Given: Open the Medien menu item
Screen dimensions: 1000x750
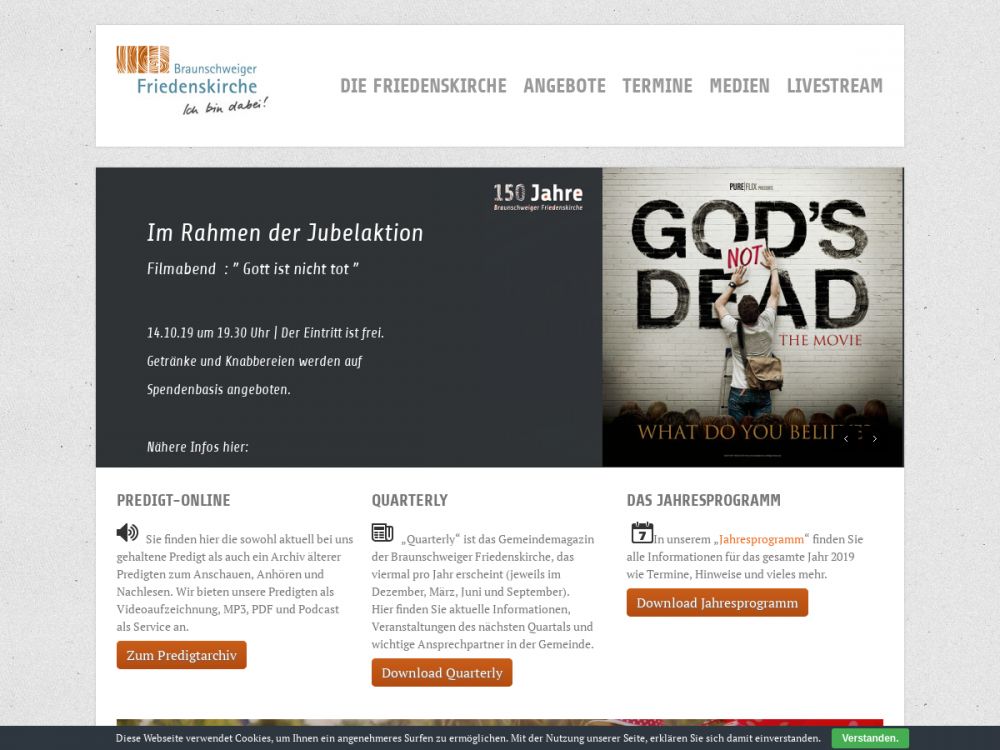Looking at the screenshot, I should pos(739,86).
